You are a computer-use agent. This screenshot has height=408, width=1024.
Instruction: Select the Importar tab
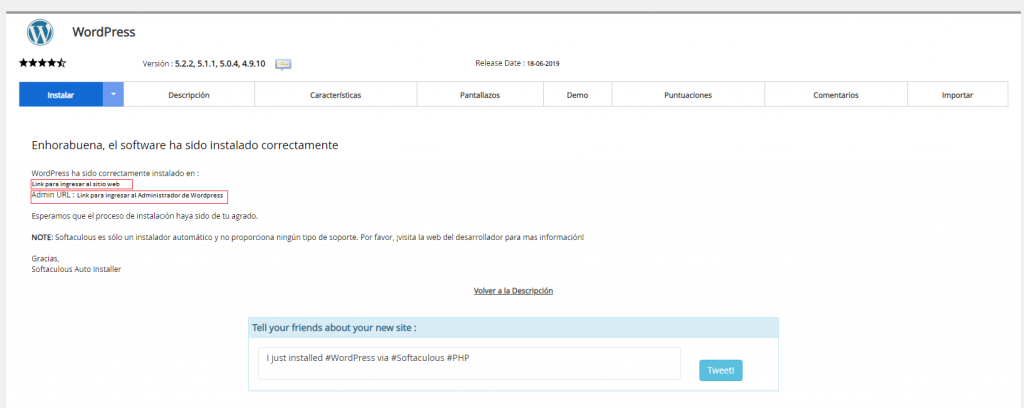957,95
